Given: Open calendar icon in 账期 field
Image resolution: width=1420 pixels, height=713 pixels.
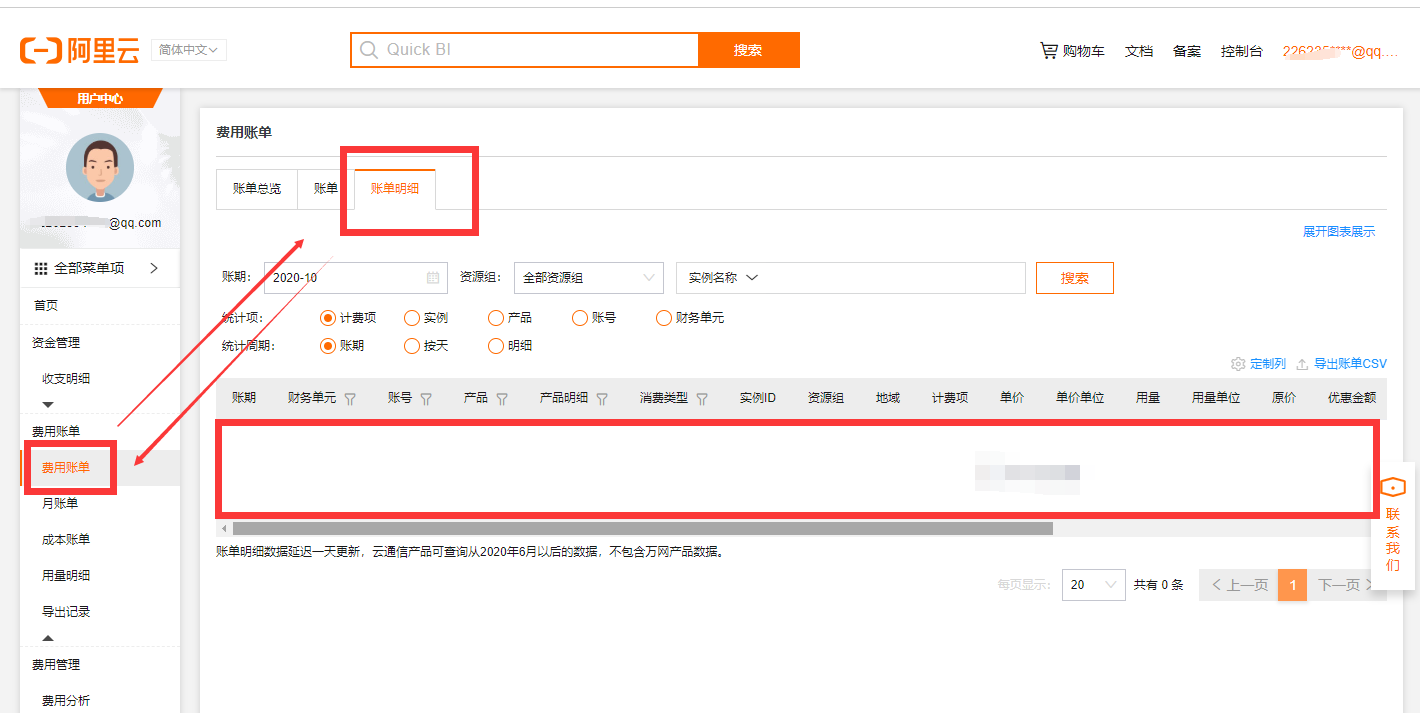Looking at the screenshot, I should (x=433, y=278).
